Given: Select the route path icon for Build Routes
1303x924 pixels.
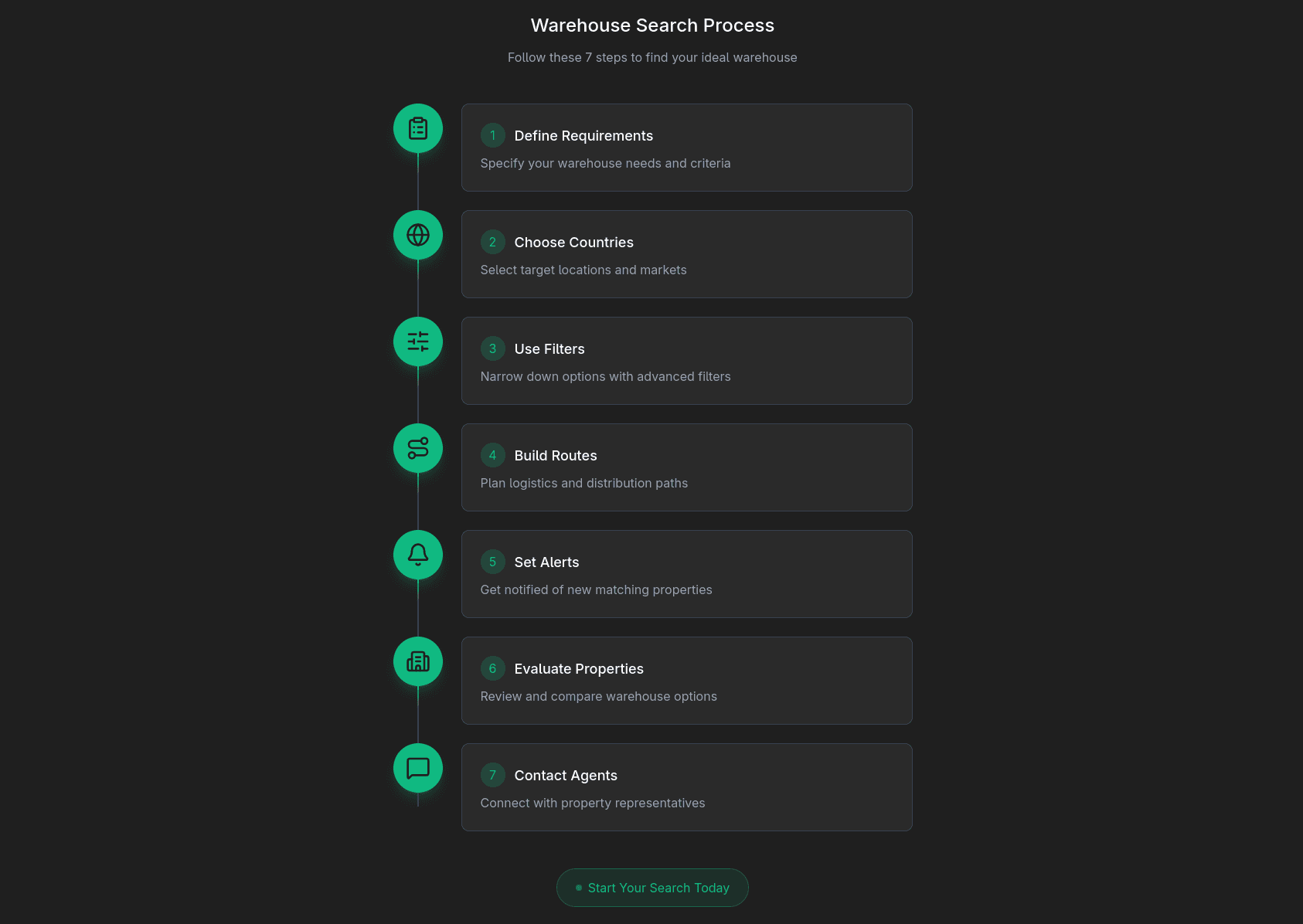Looking at the screenshot, I should pyautogui.click(x=418, y=448).
